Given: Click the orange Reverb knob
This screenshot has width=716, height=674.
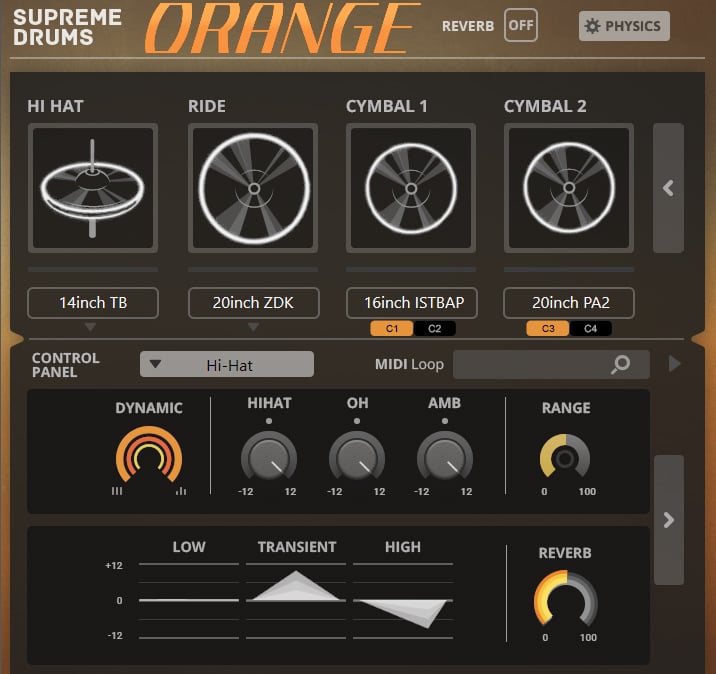Looking at the screenshot, I should click(x=565, y=602).
